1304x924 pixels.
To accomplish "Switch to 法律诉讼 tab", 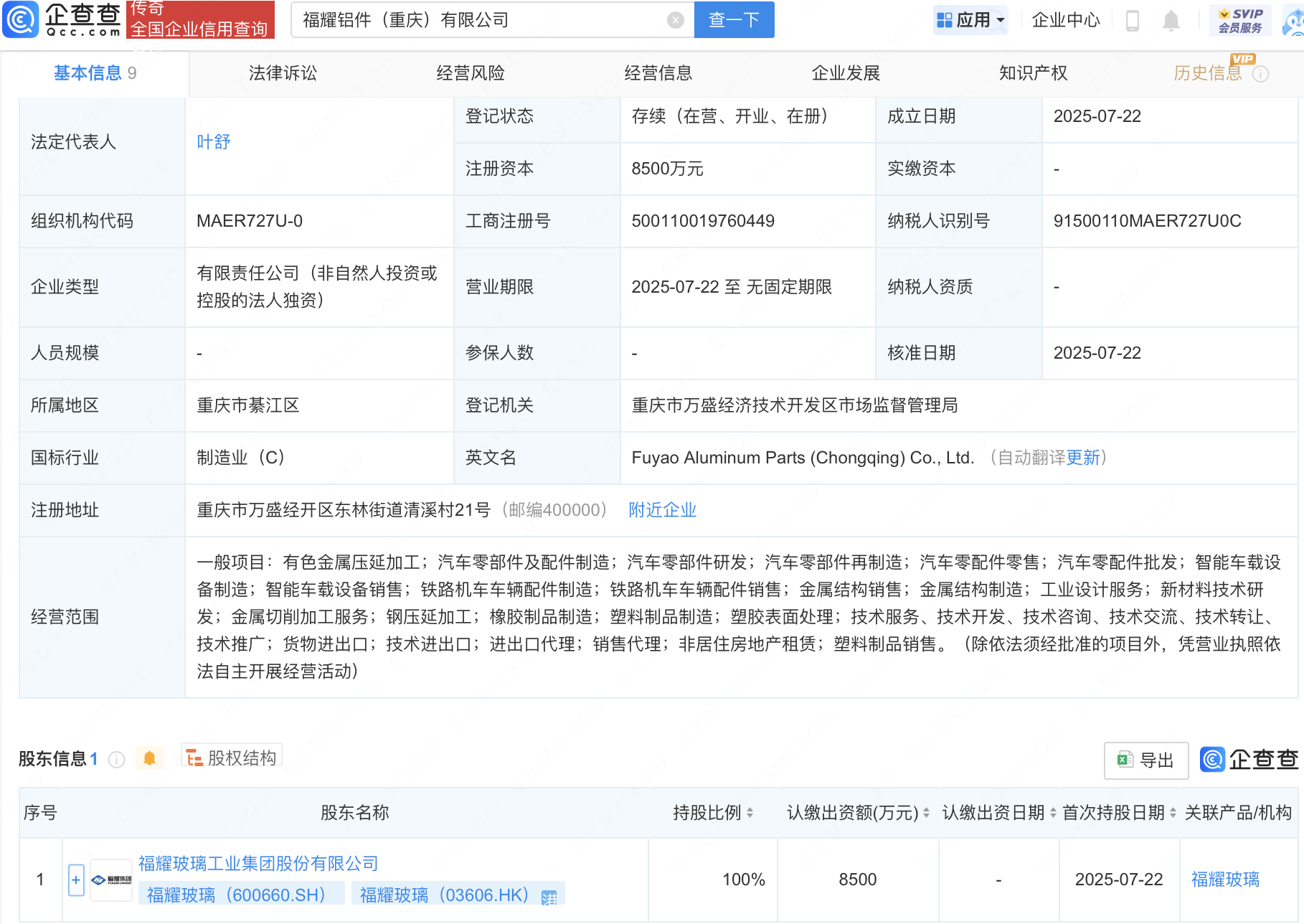I will (283, 73).
